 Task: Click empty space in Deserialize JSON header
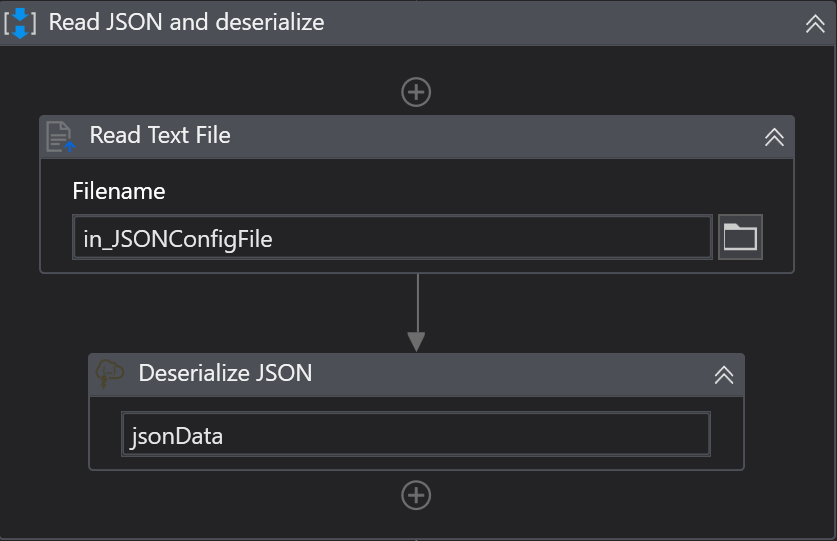point(500,374)
